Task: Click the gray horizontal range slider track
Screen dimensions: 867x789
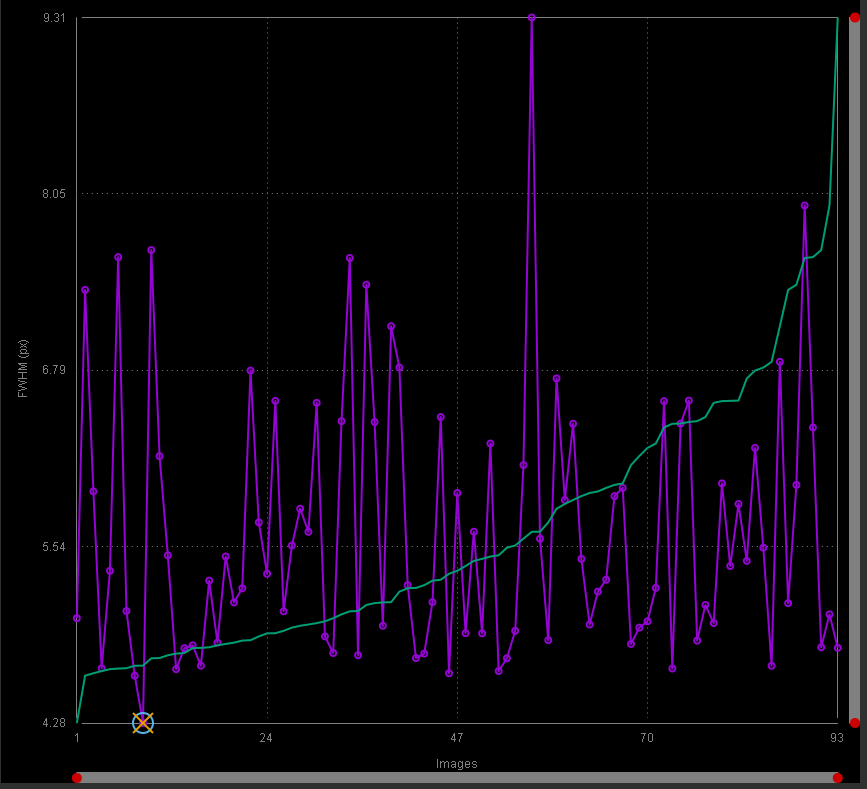Action: click(x=457, y=778)
